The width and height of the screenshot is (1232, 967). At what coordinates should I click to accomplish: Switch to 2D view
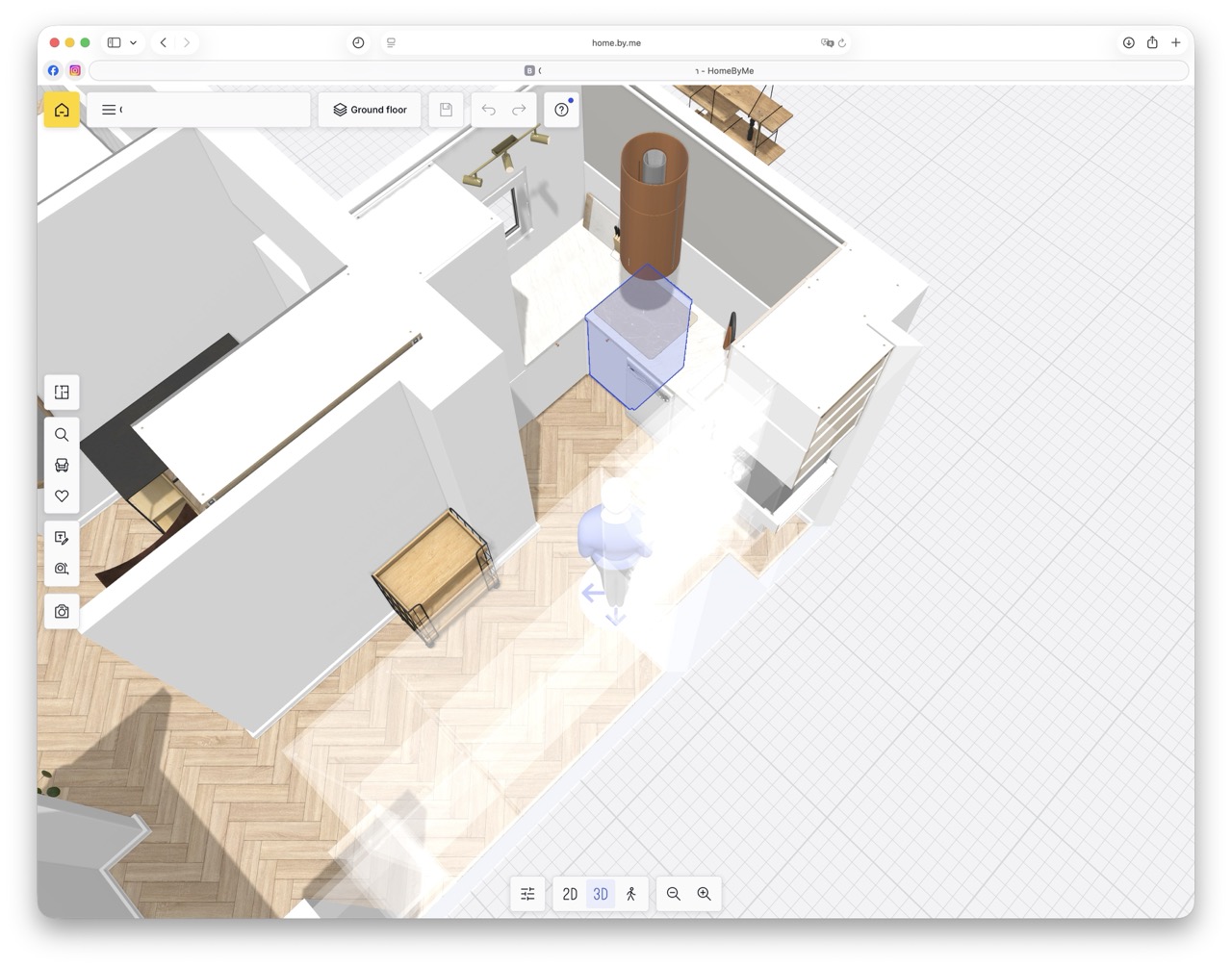click(570, 894)
